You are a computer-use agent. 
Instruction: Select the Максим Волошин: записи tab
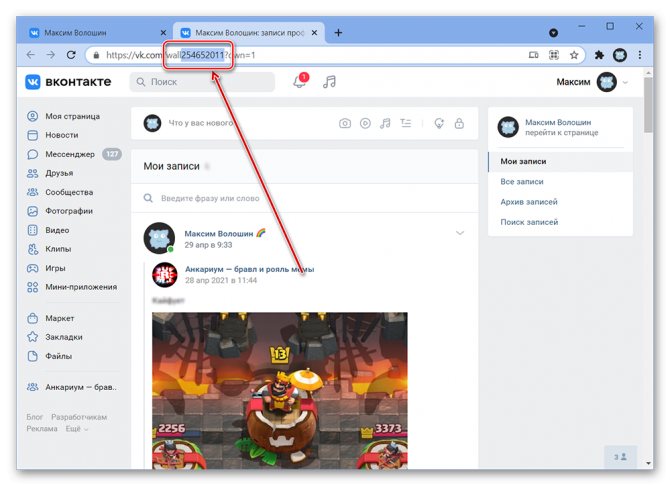[249, 32]
